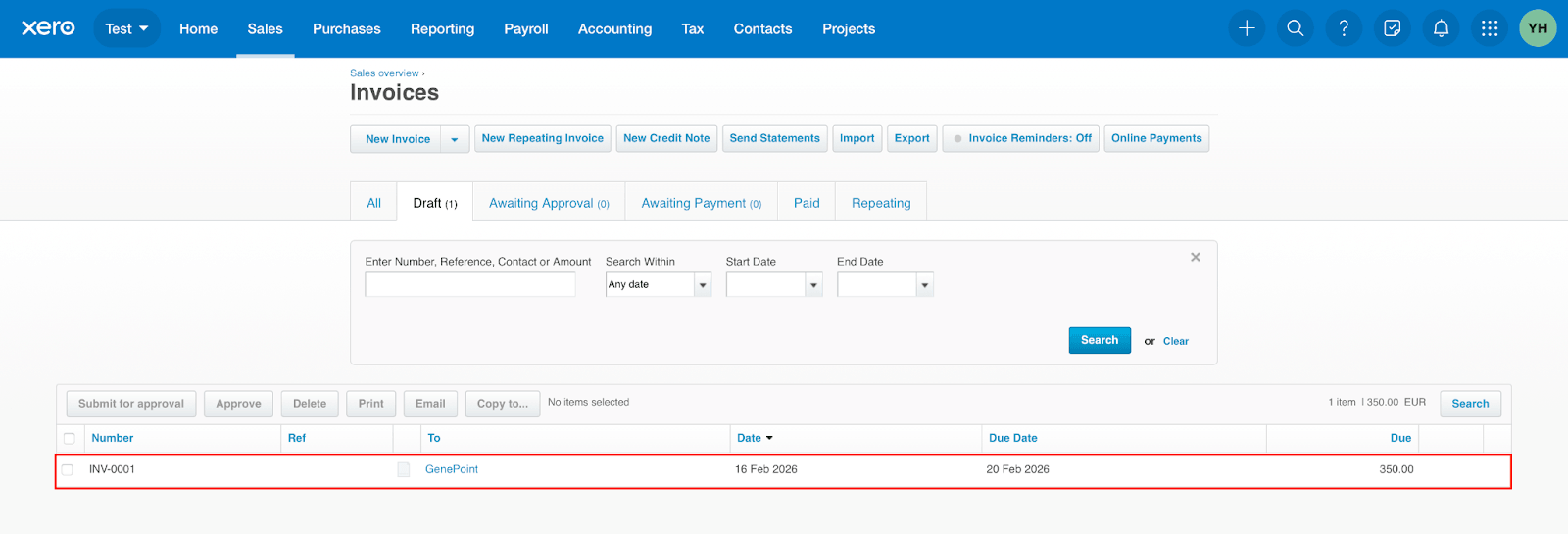Open the Tax menu
This screenshot has height=534, width=1568.
(x=693, y=28)
